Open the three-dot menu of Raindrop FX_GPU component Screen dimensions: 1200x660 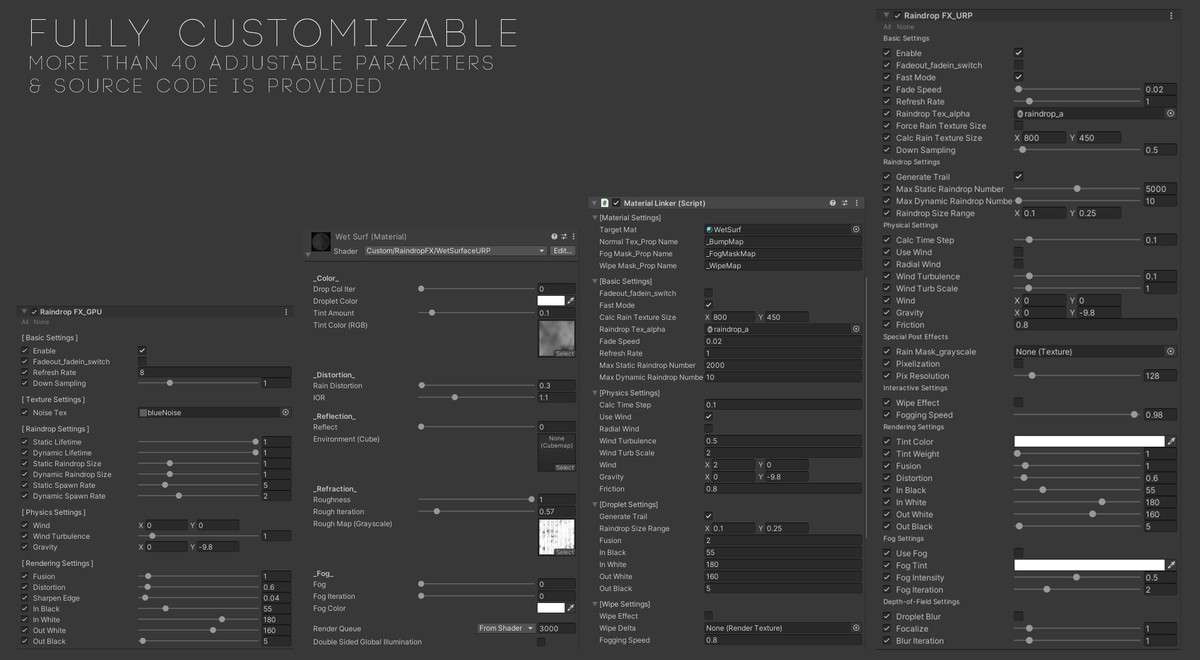[286, 312]
